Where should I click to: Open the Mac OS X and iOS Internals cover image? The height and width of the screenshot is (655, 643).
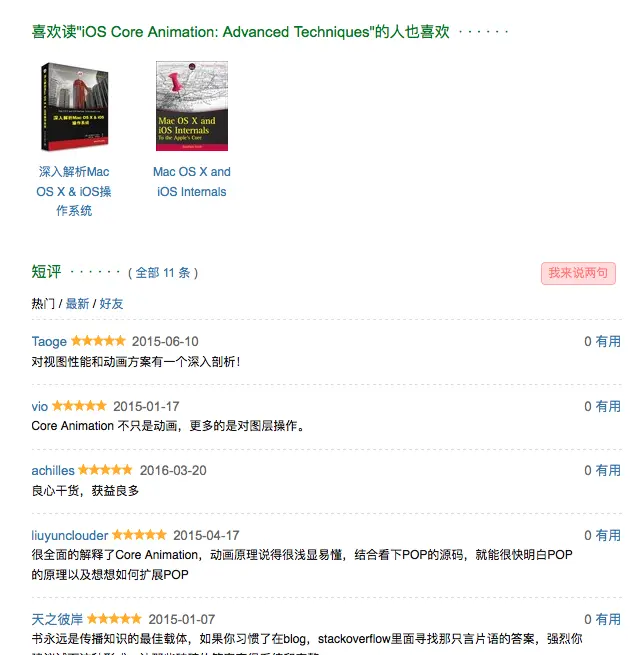pos(192,106)
